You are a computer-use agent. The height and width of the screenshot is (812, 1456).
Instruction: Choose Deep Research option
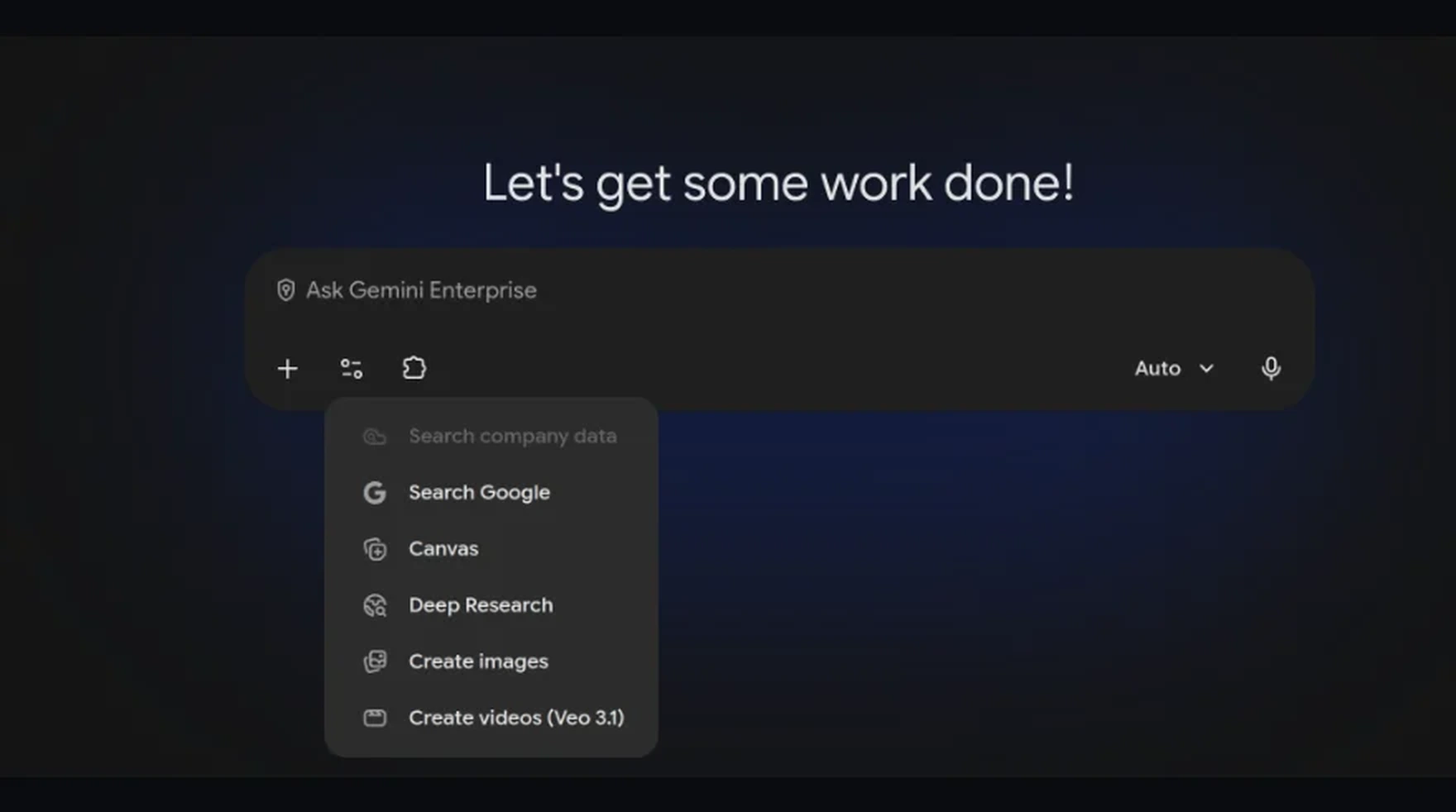coord(491,605)
